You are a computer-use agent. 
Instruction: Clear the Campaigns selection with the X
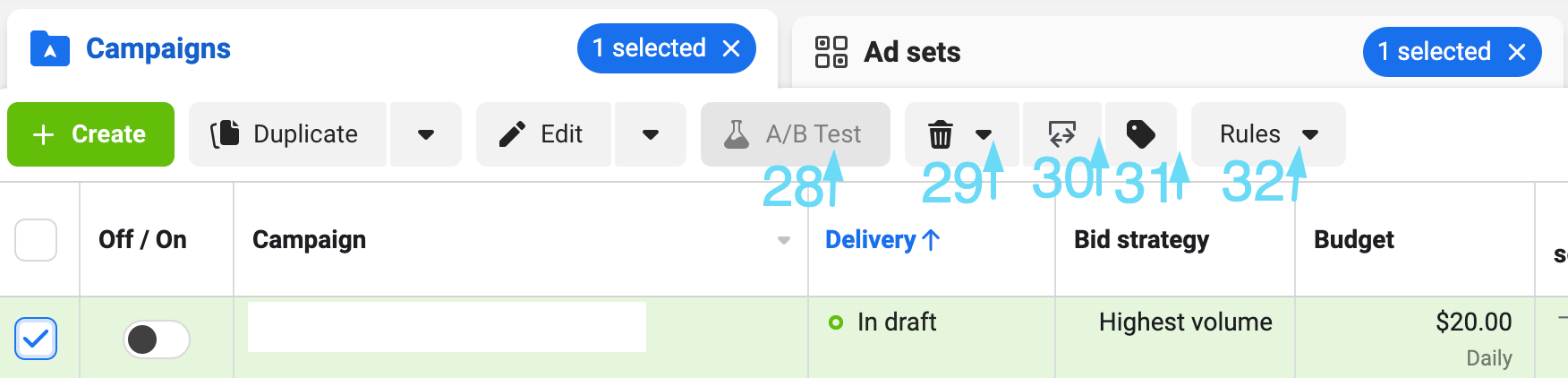point(731,48)
